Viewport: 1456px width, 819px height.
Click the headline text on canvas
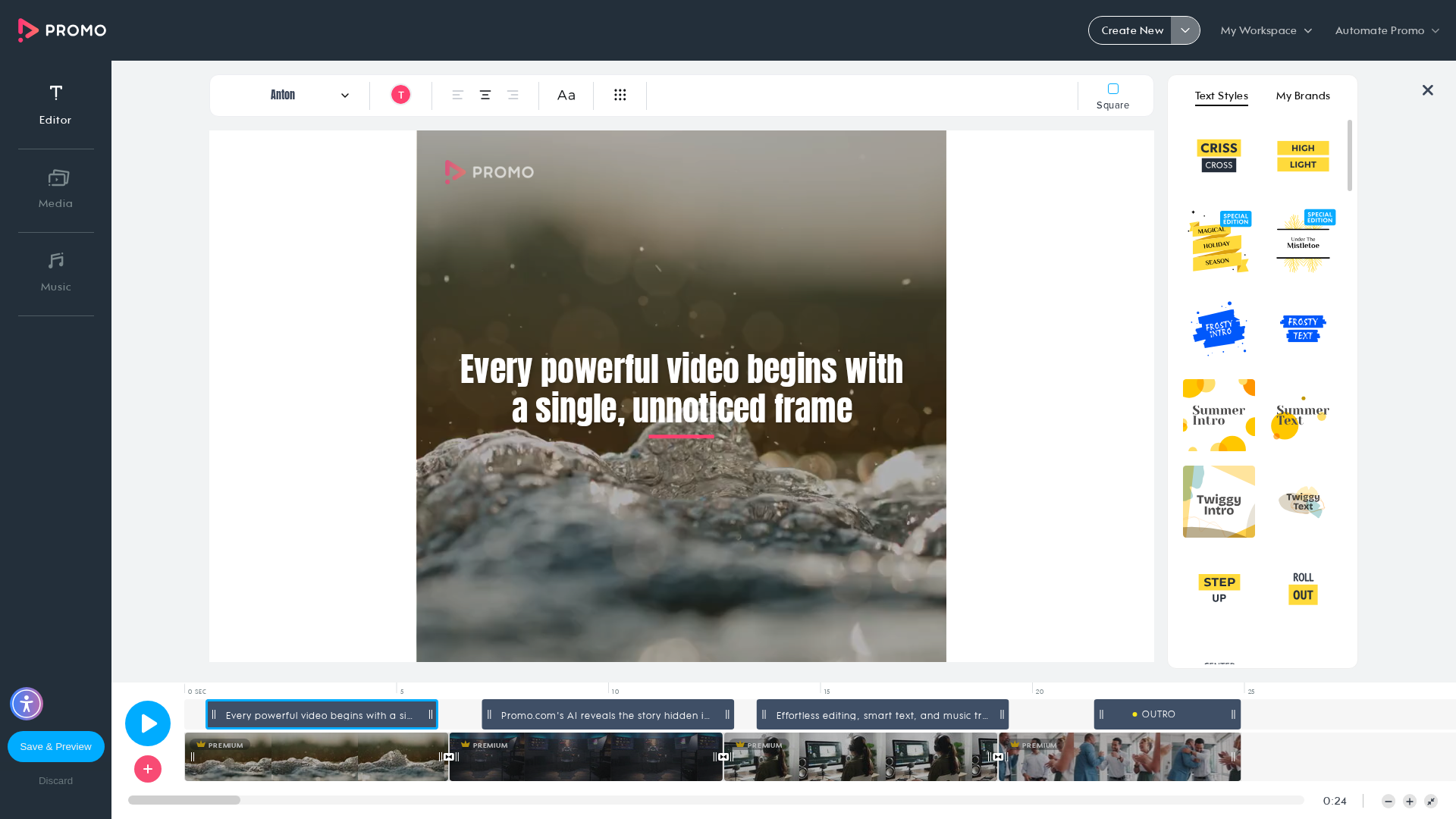(x=682, y=389)
